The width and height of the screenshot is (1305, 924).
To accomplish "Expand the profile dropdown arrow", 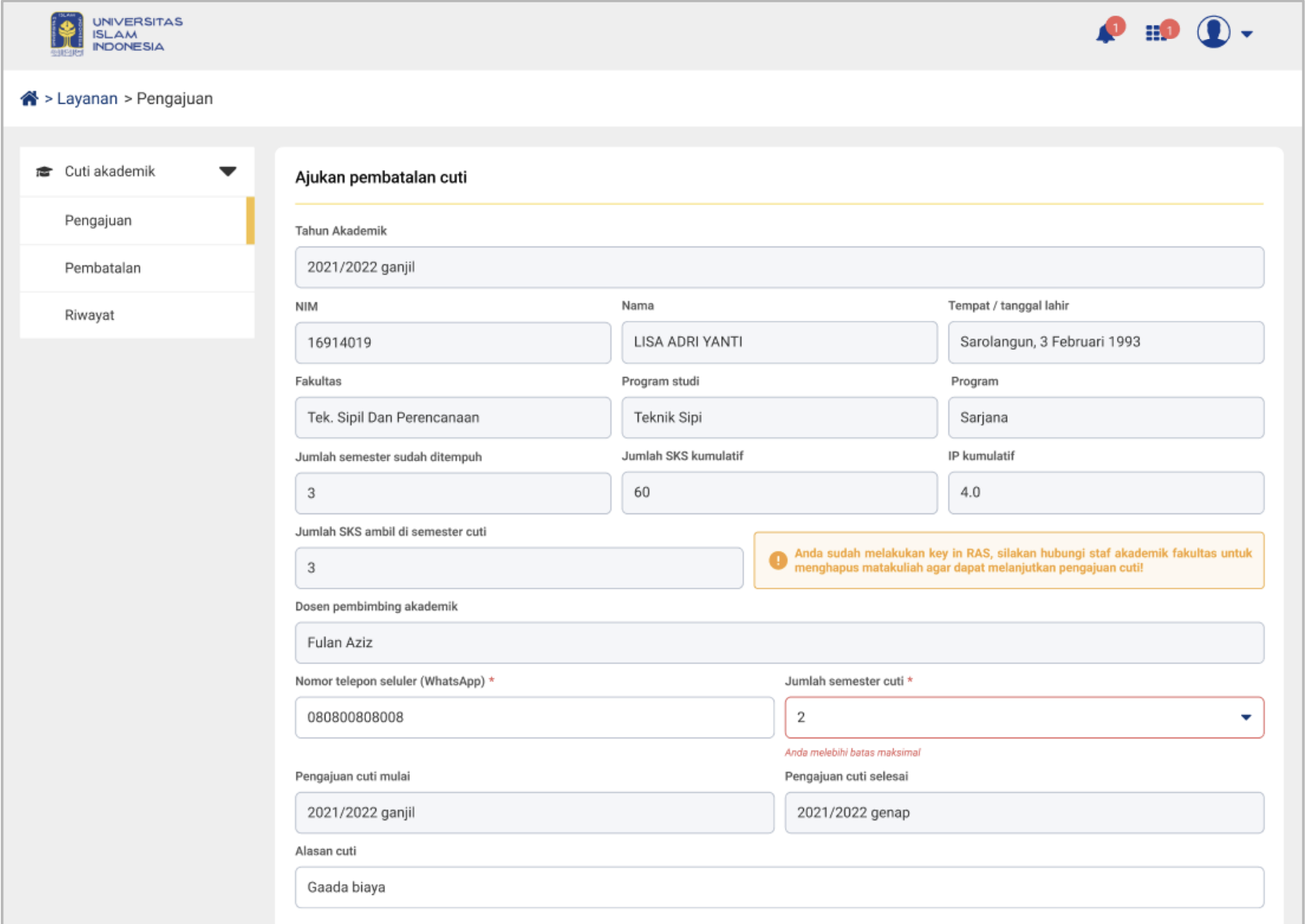I will point(1246,34).
